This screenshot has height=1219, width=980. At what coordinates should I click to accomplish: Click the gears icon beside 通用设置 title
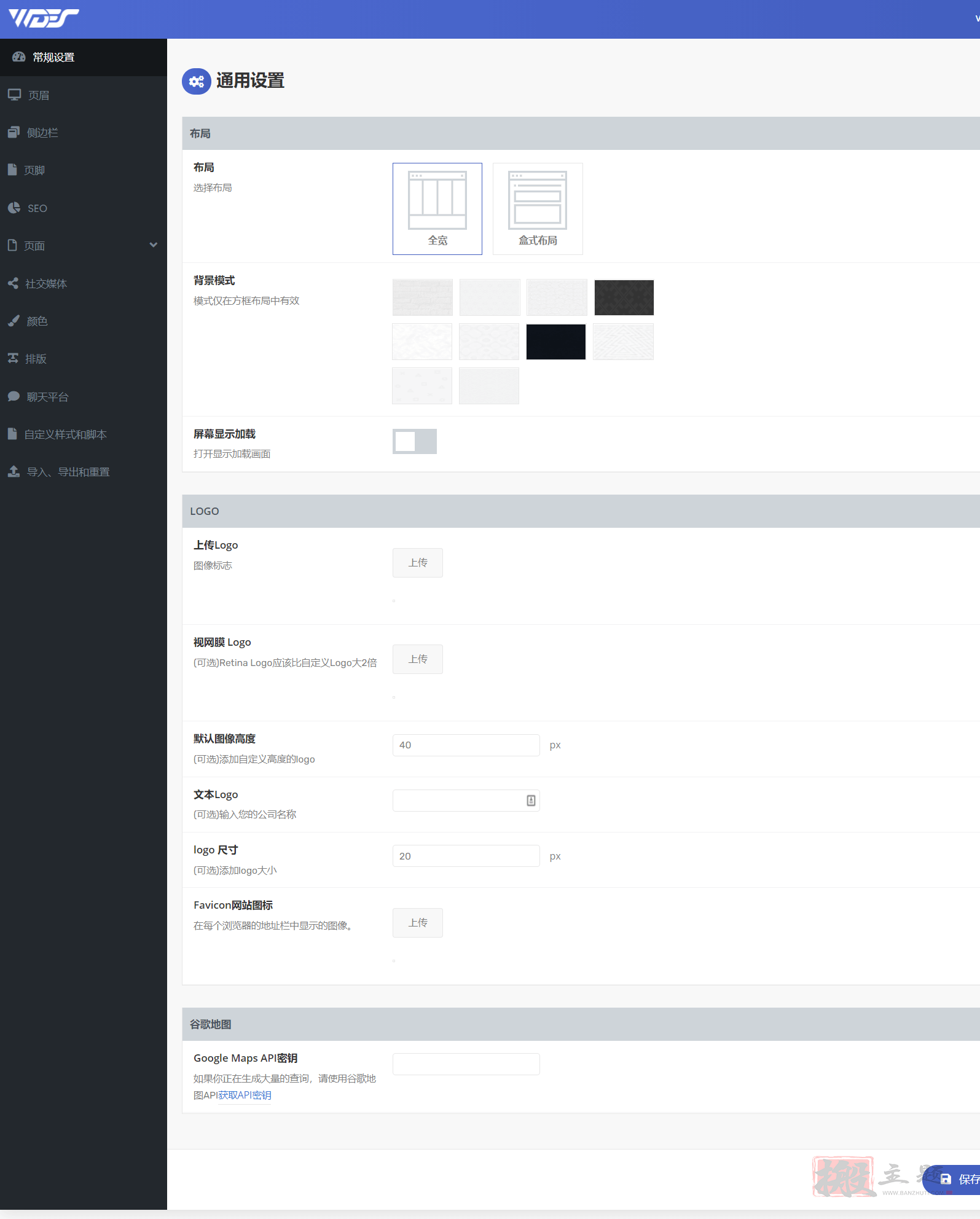pos(197,81)
